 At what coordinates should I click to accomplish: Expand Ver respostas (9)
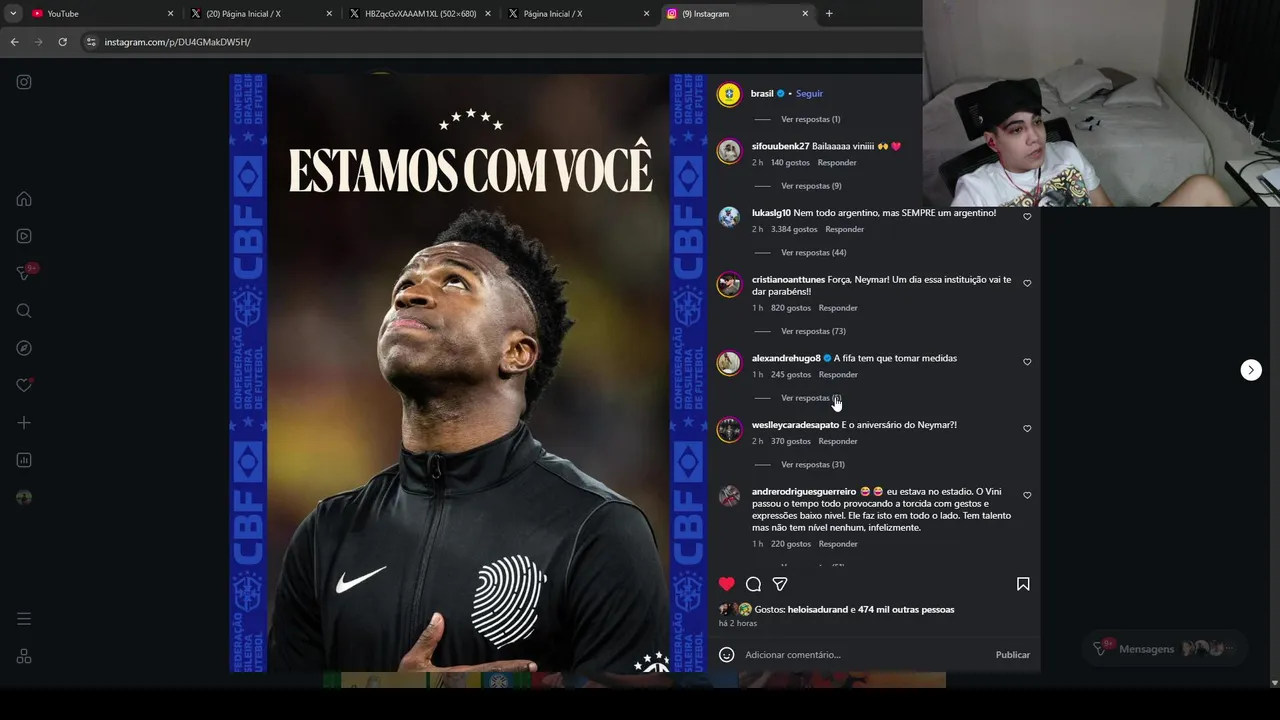click(811, 186)
